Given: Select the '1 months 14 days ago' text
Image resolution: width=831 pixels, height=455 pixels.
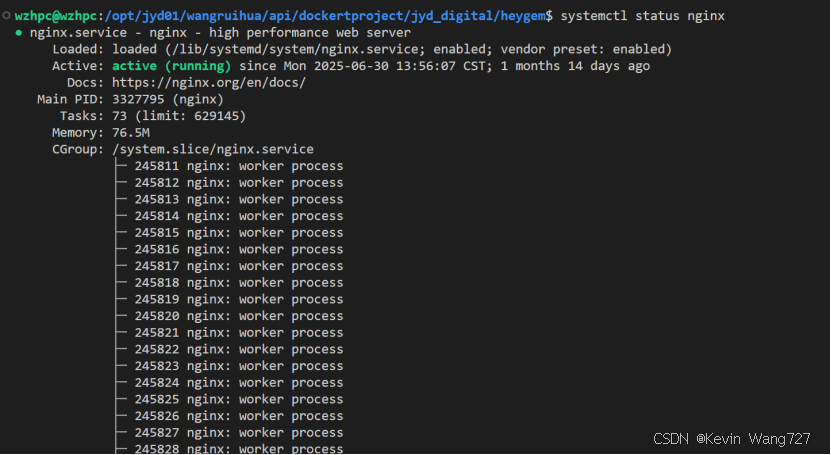Looking at the screenshot, I should [x=575, y=66].
